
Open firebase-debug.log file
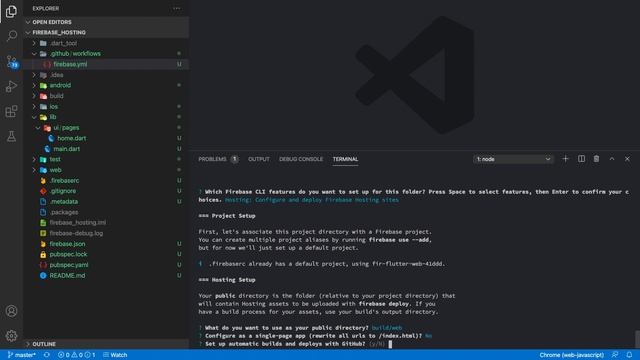(106, 233)
